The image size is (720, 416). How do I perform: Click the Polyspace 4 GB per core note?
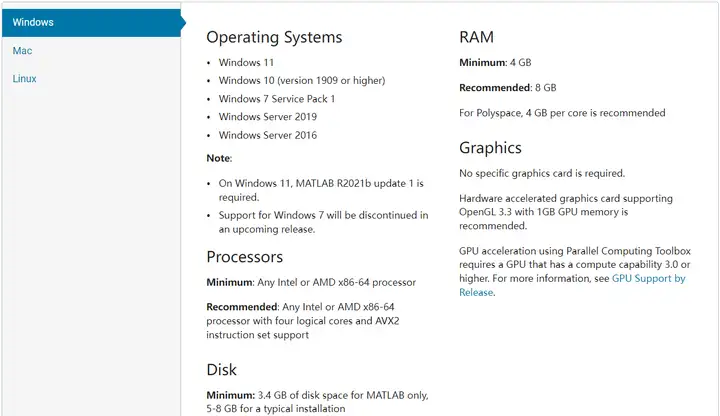562,113
